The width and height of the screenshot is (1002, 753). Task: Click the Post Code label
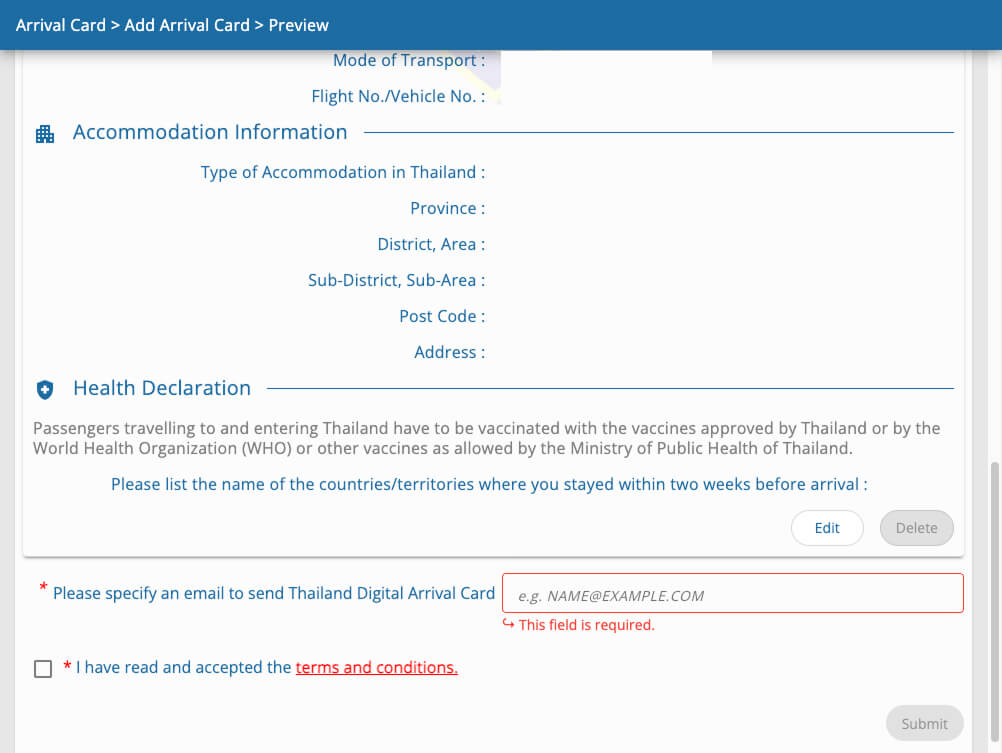442,316
